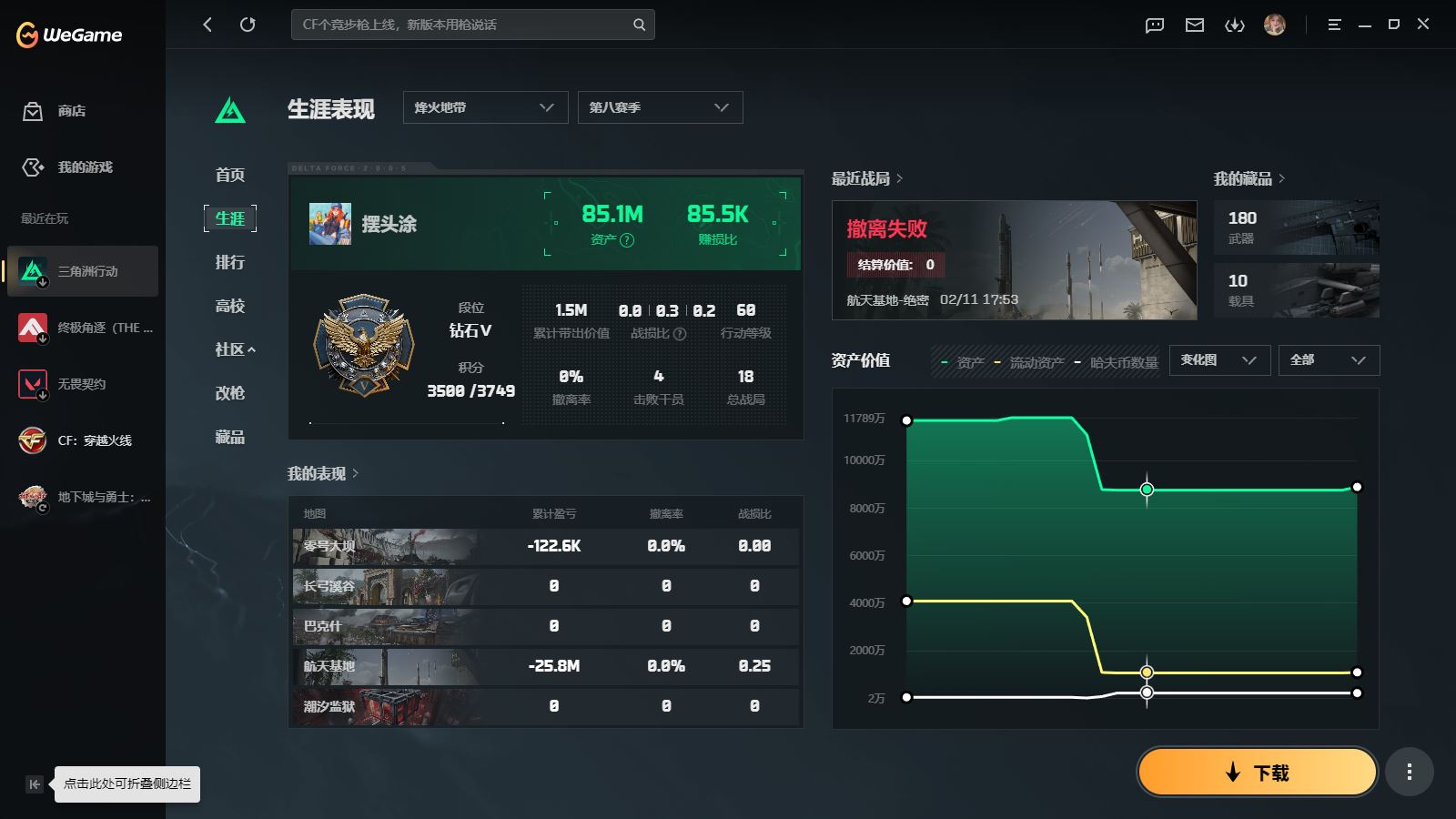Viewport: 1456px width, 819px height.
Task: Click the refresh page icon
Action: click(248, 25)
